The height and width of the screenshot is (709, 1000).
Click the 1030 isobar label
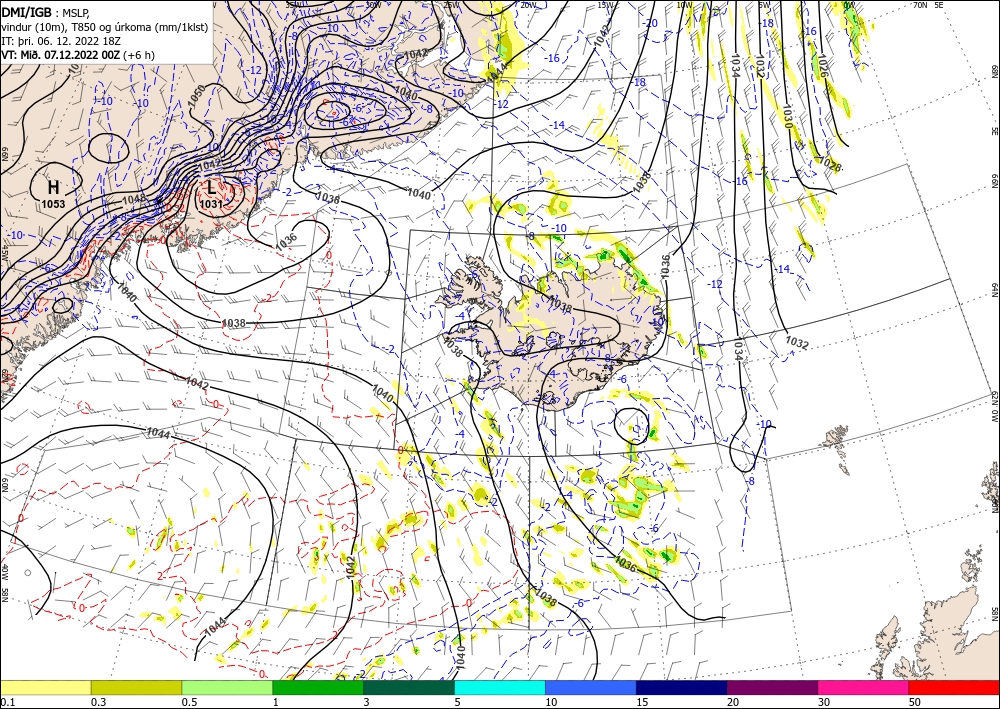[787, 117]
